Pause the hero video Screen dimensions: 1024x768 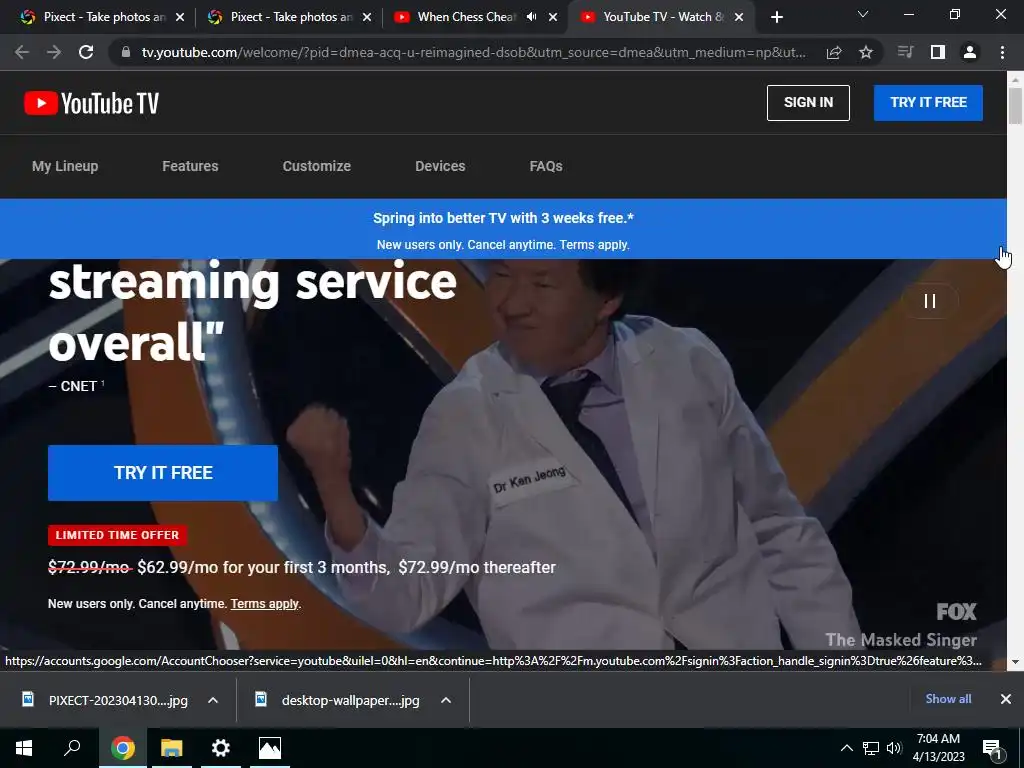click(x=930, y=301)
